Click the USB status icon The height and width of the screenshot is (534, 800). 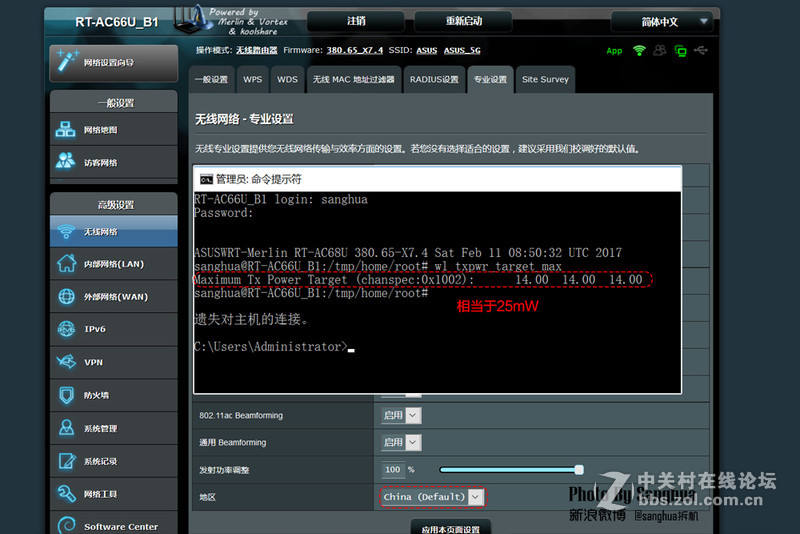(x=701, y=50)
